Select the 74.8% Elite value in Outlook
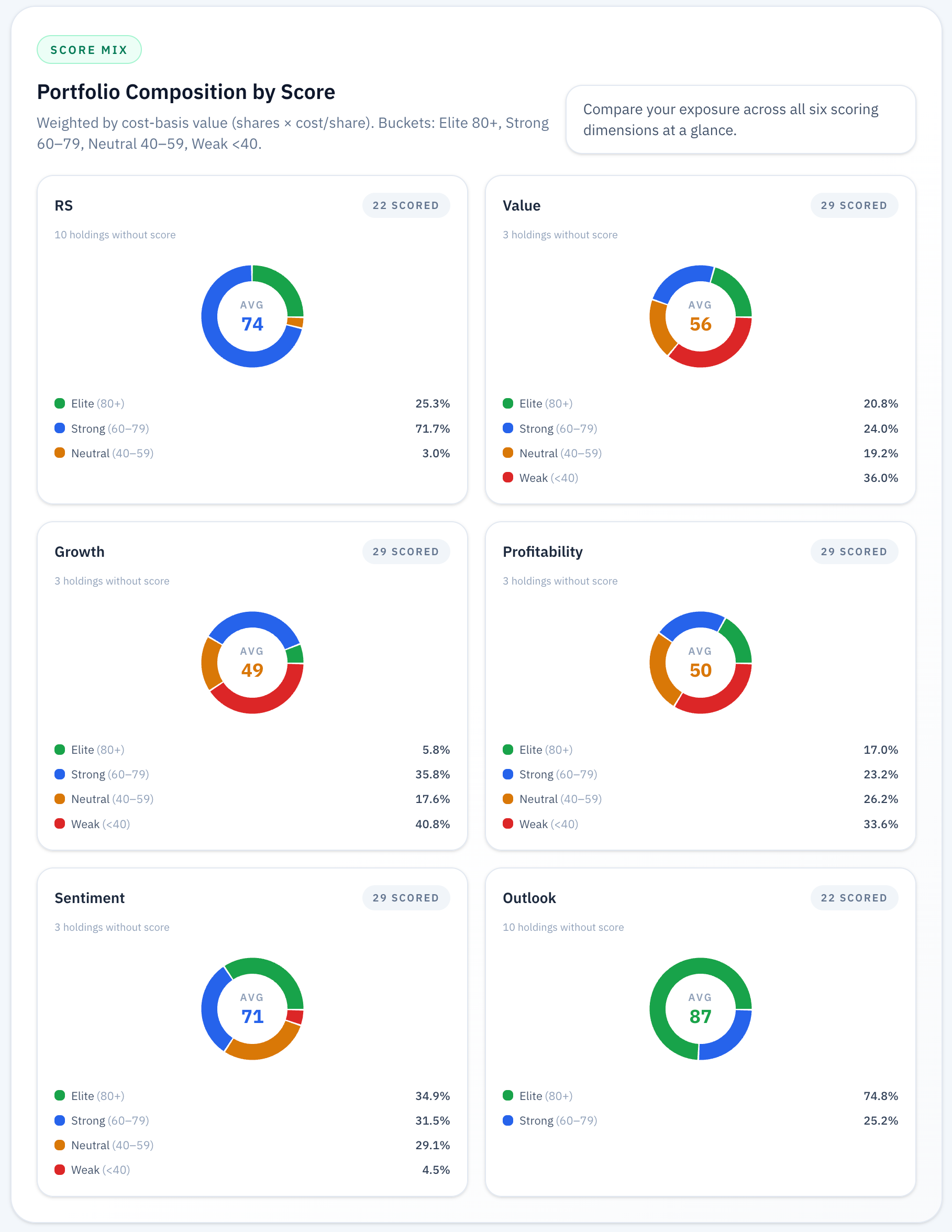This screenshot has height=1232, width=952. pos(881,1096)
